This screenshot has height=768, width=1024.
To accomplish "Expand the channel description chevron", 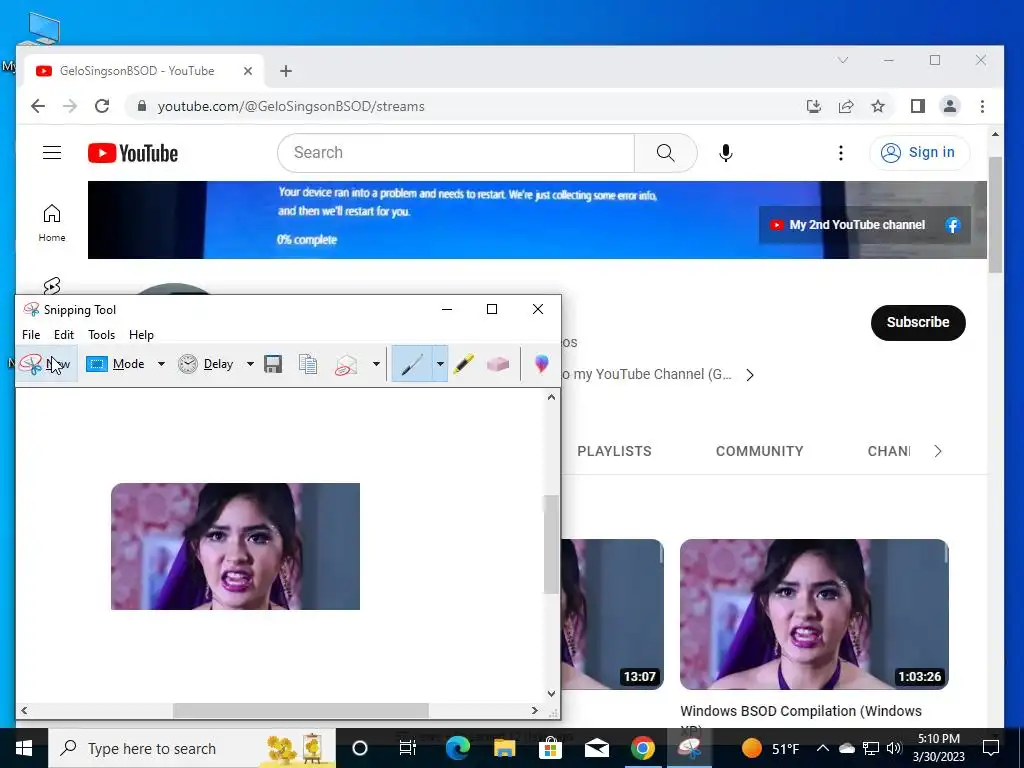I will [x=750, y=375].
